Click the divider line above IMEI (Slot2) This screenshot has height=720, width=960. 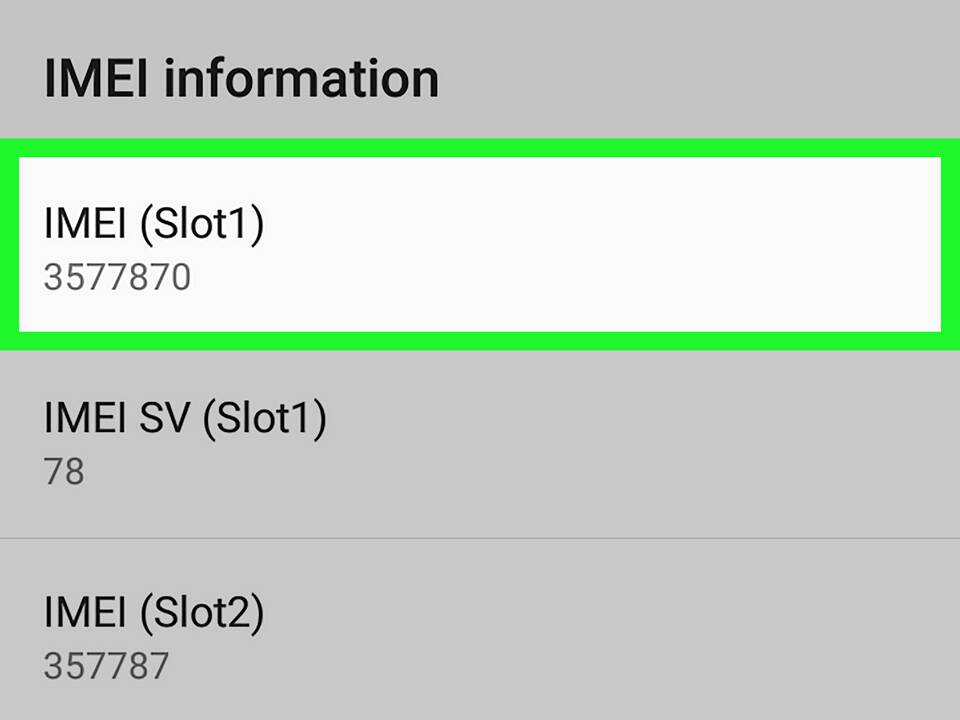(x=480, y=538)
